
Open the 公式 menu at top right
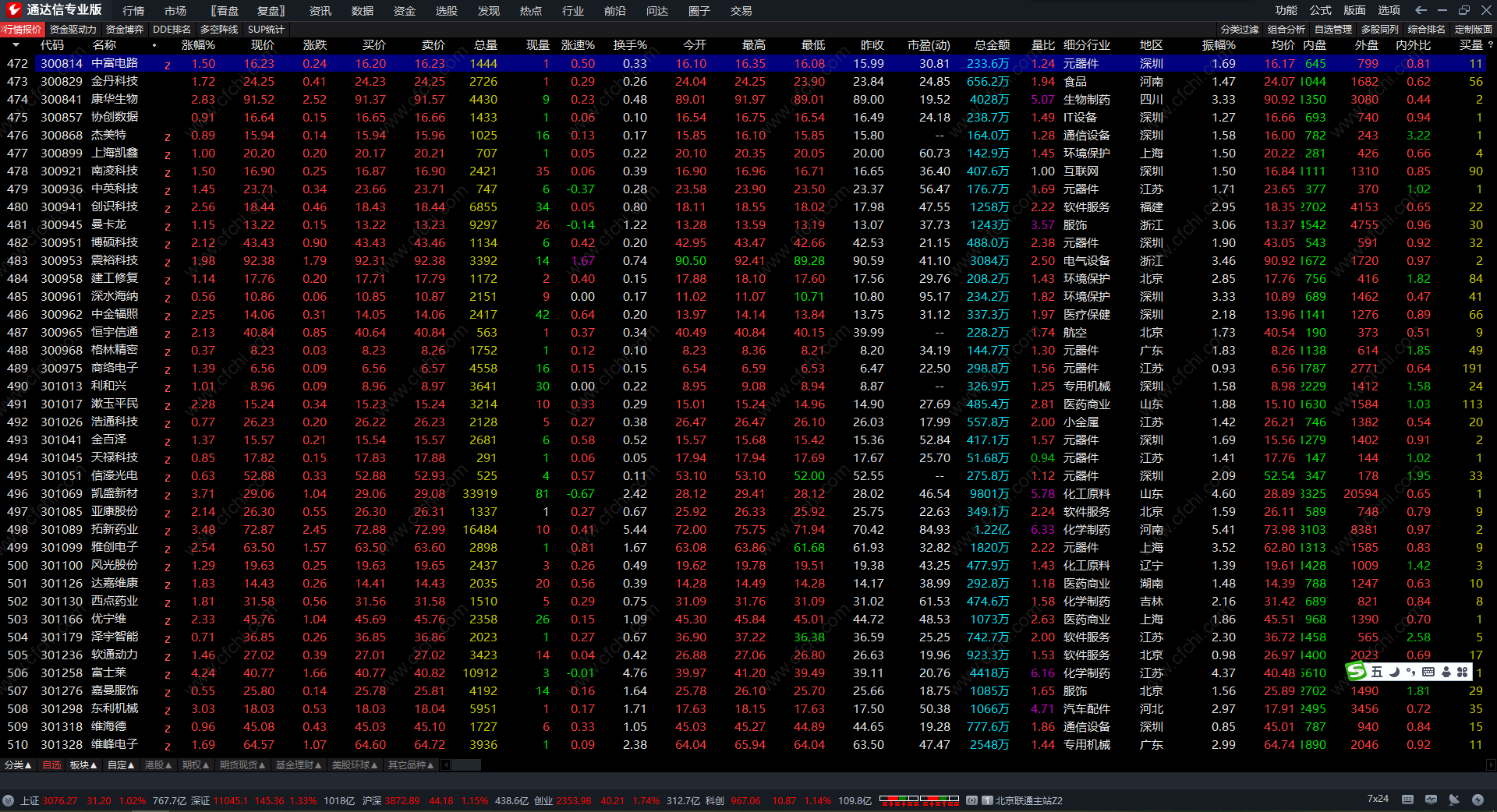[1321, 10]
